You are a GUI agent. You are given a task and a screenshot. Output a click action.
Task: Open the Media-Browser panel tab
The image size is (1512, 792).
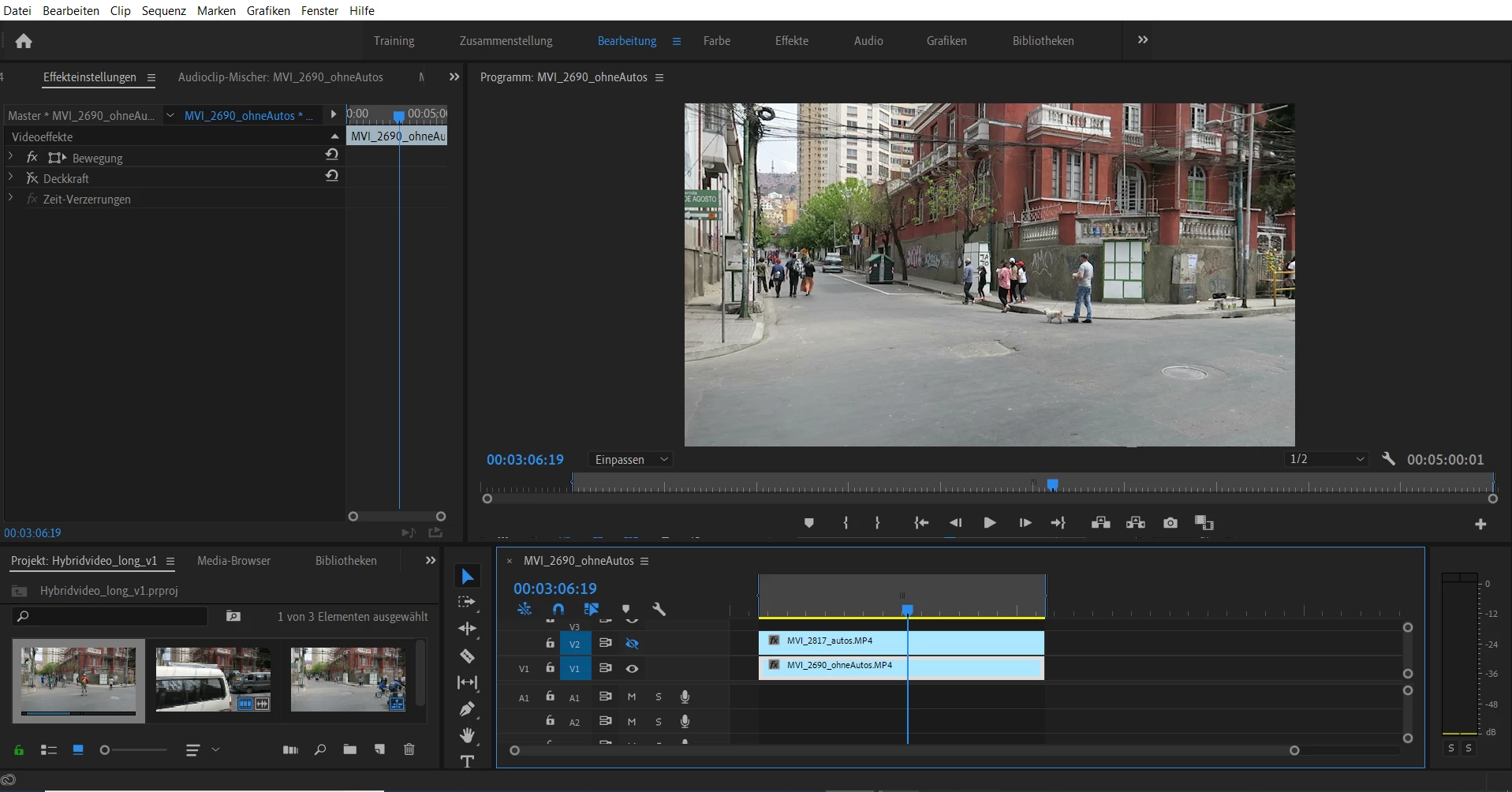tap(233, 561)
